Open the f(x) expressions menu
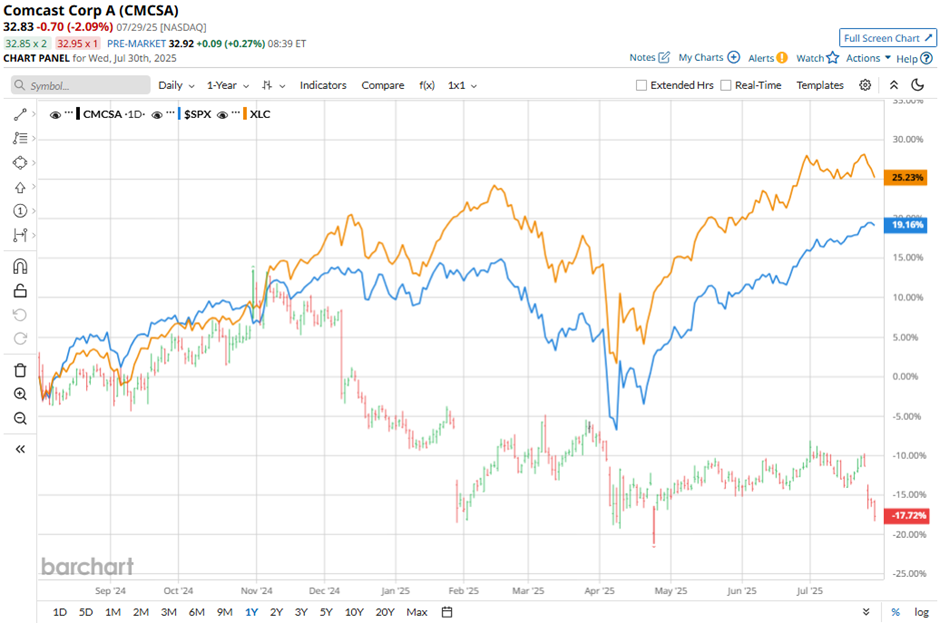 pos(426,85)
